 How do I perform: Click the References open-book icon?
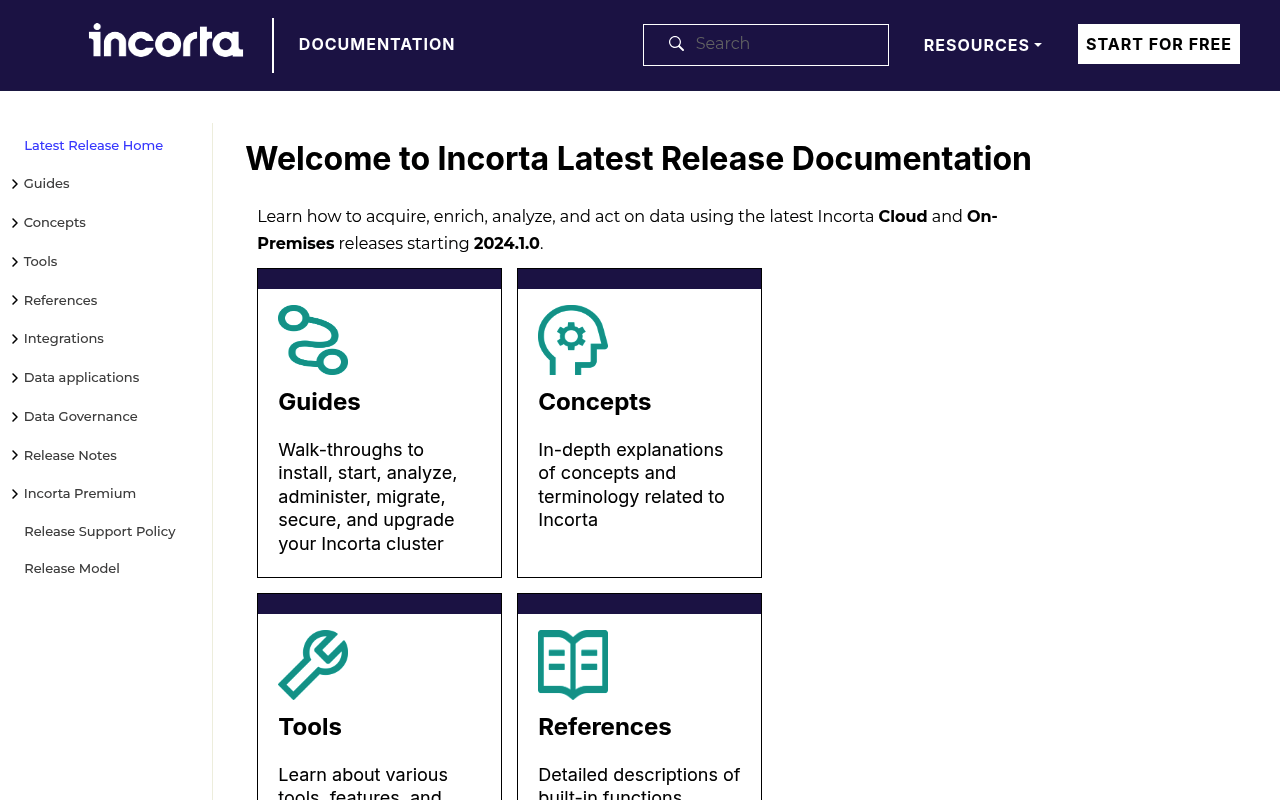(573, 665)
